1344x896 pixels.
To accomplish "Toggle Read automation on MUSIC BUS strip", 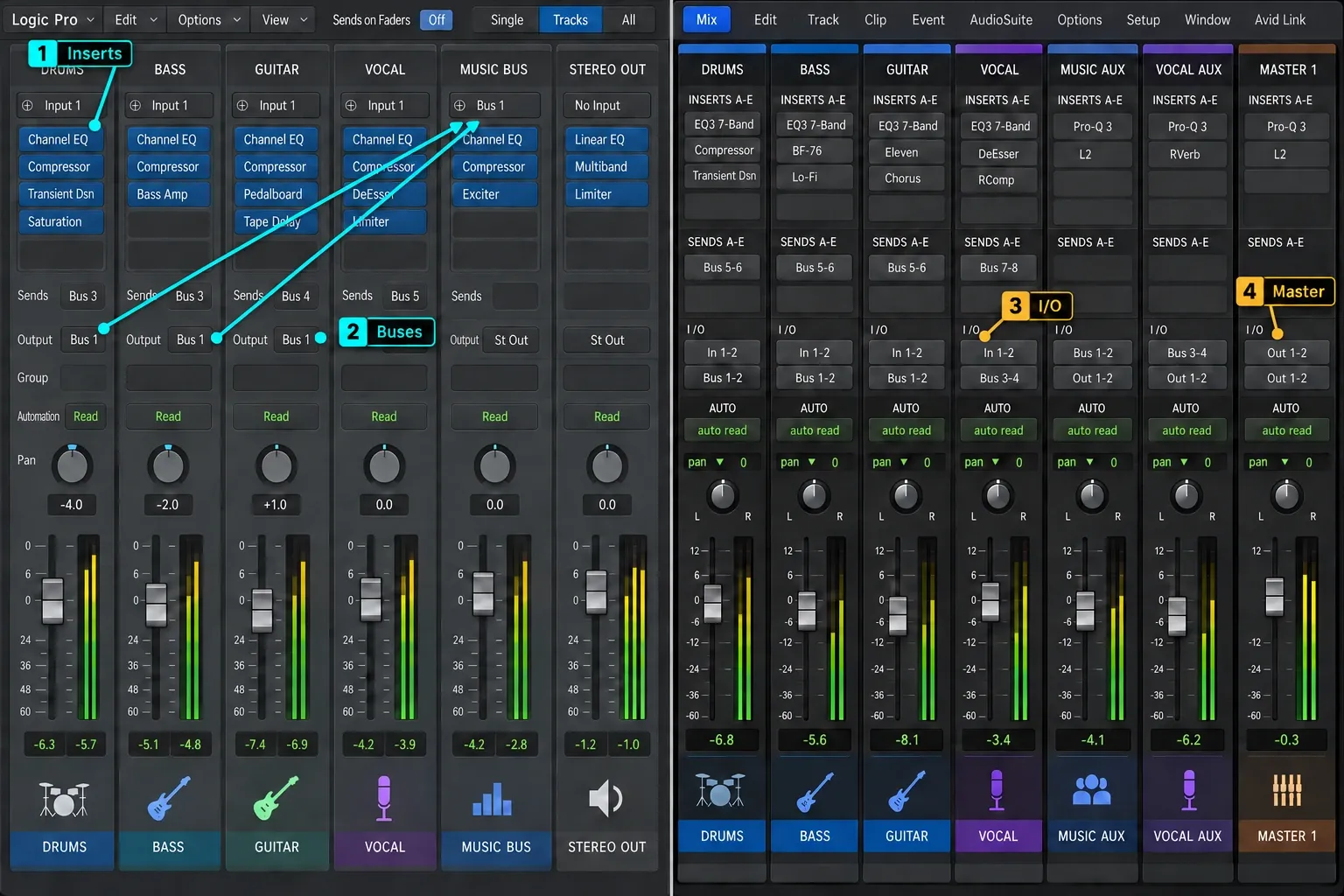I will tap(494, 416).
